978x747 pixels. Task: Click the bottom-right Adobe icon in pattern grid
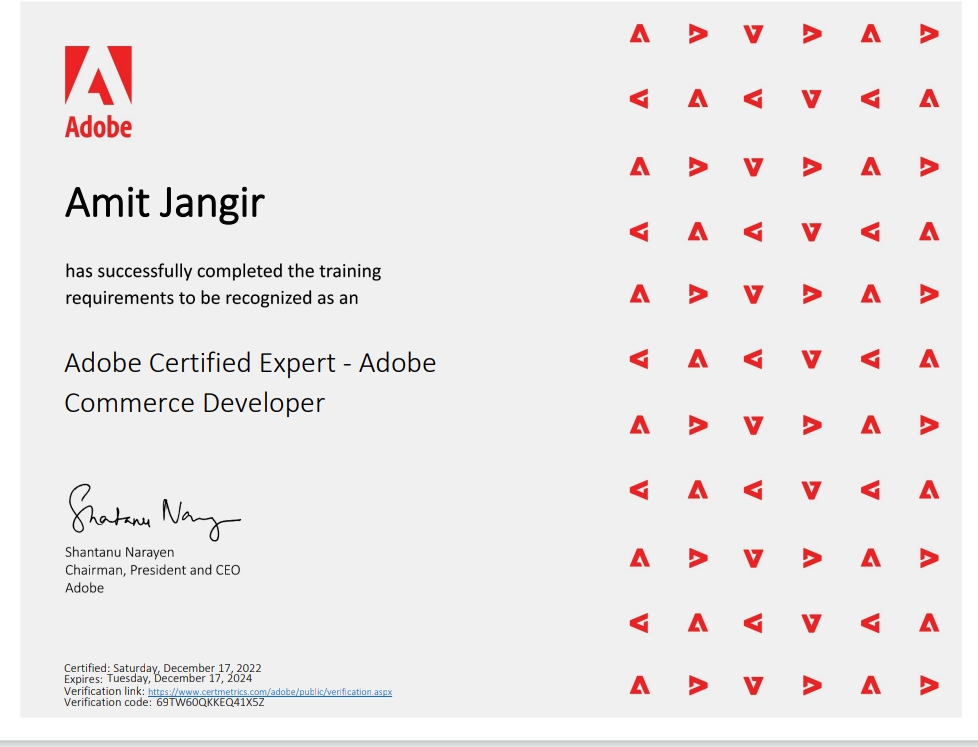[929, 686]
